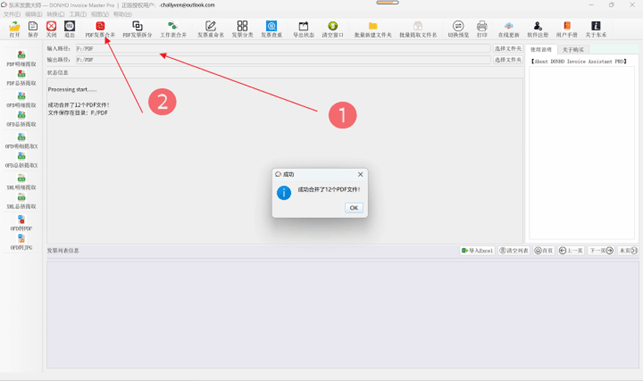Click the 批量提取文件名 icon
The width and height of the screenshot is (643, 381).
[x=418, y=26]
